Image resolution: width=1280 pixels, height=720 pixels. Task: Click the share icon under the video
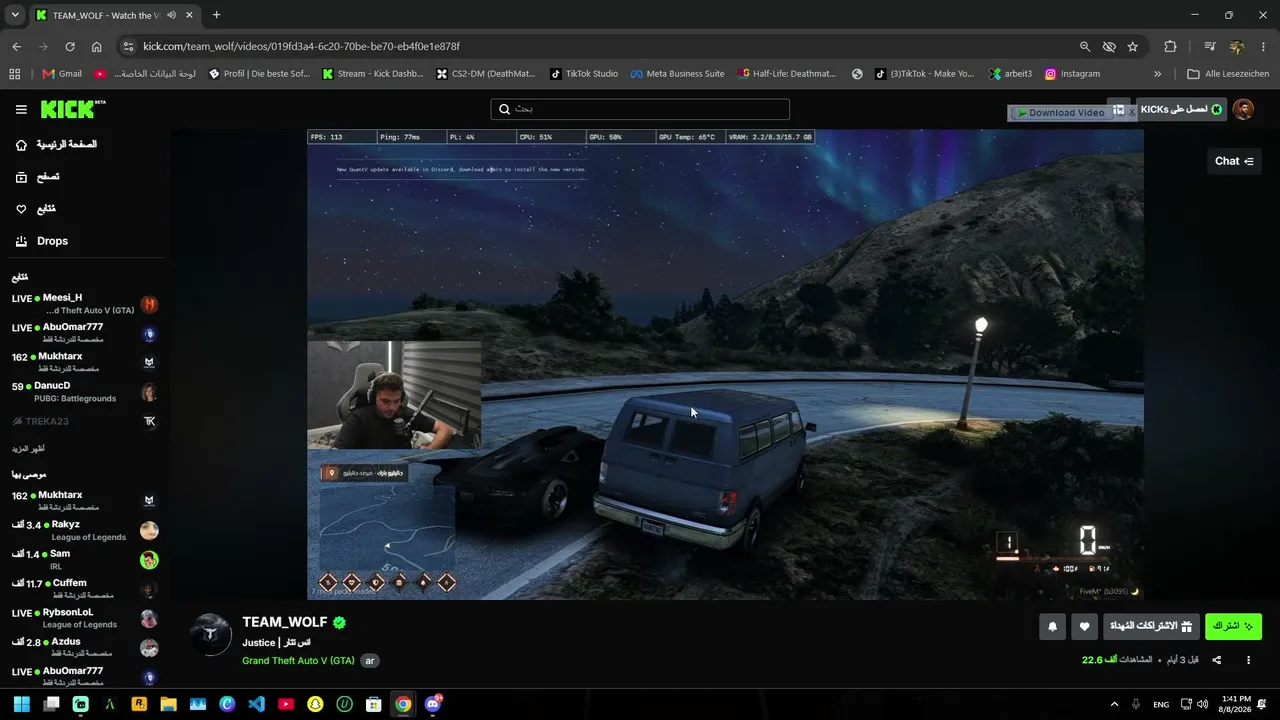[1217, 660]
